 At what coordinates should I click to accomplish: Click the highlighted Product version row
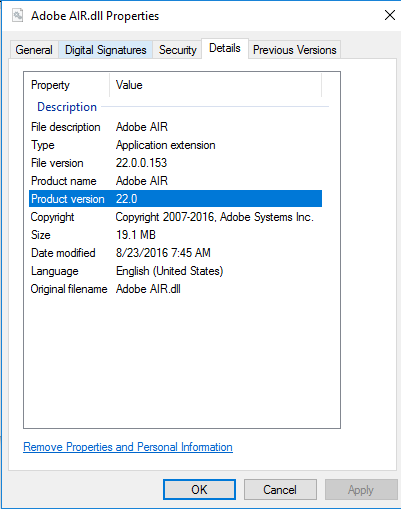[175, 199]
